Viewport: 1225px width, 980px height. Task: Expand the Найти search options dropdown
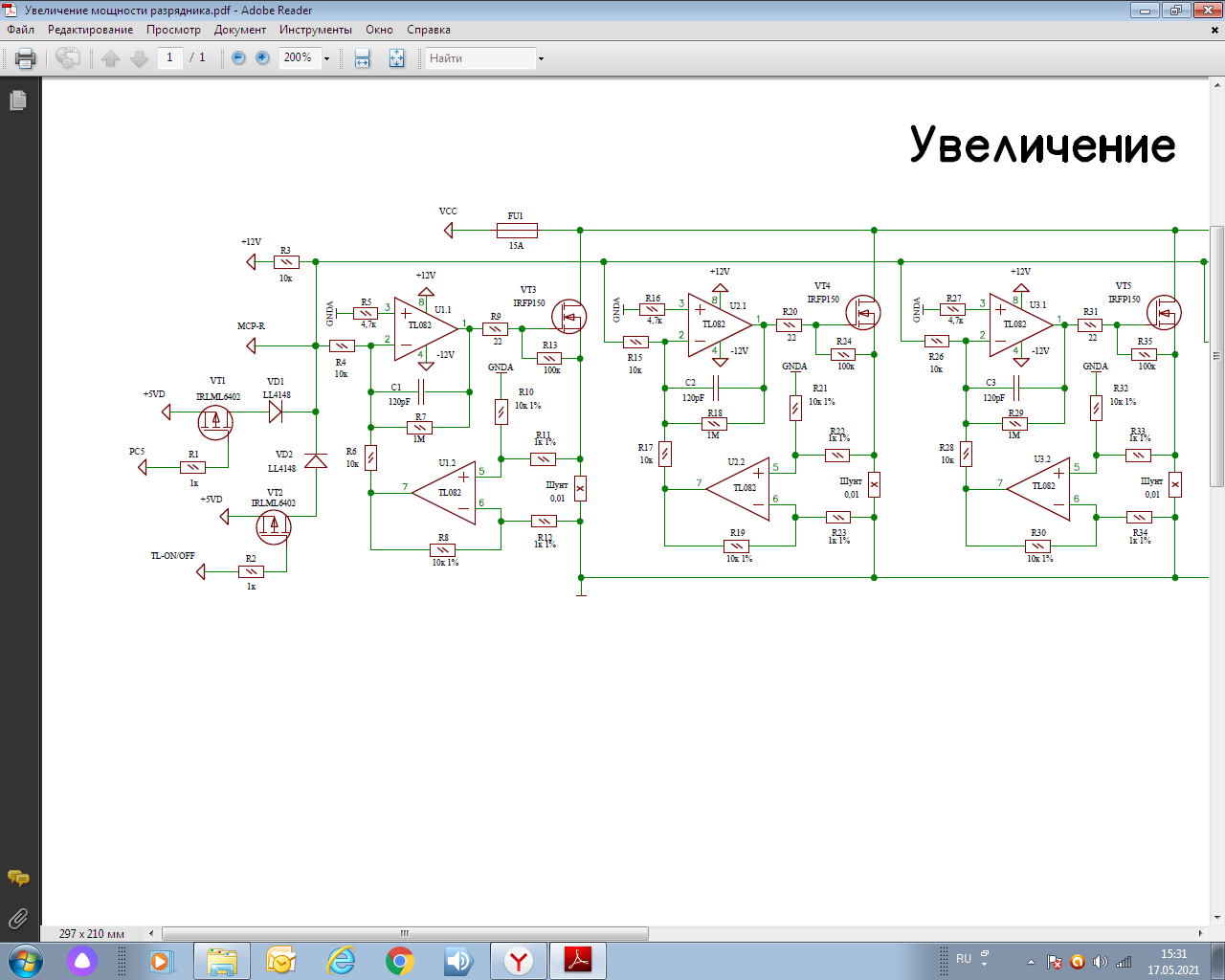click(x=541, y=58)
